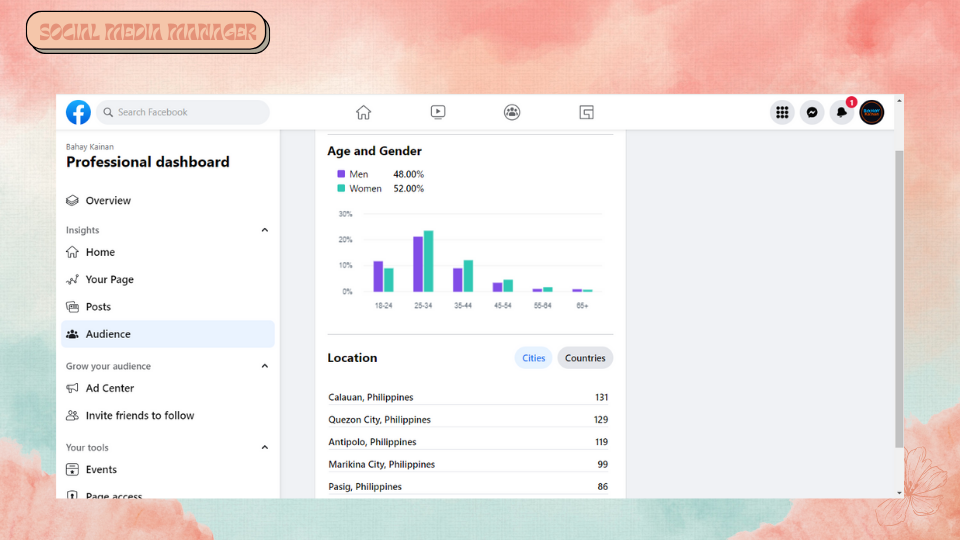This screenshot has width=960, height=540.
Task: Click the Overview icon in sidebar
Action: click(72, 200)
